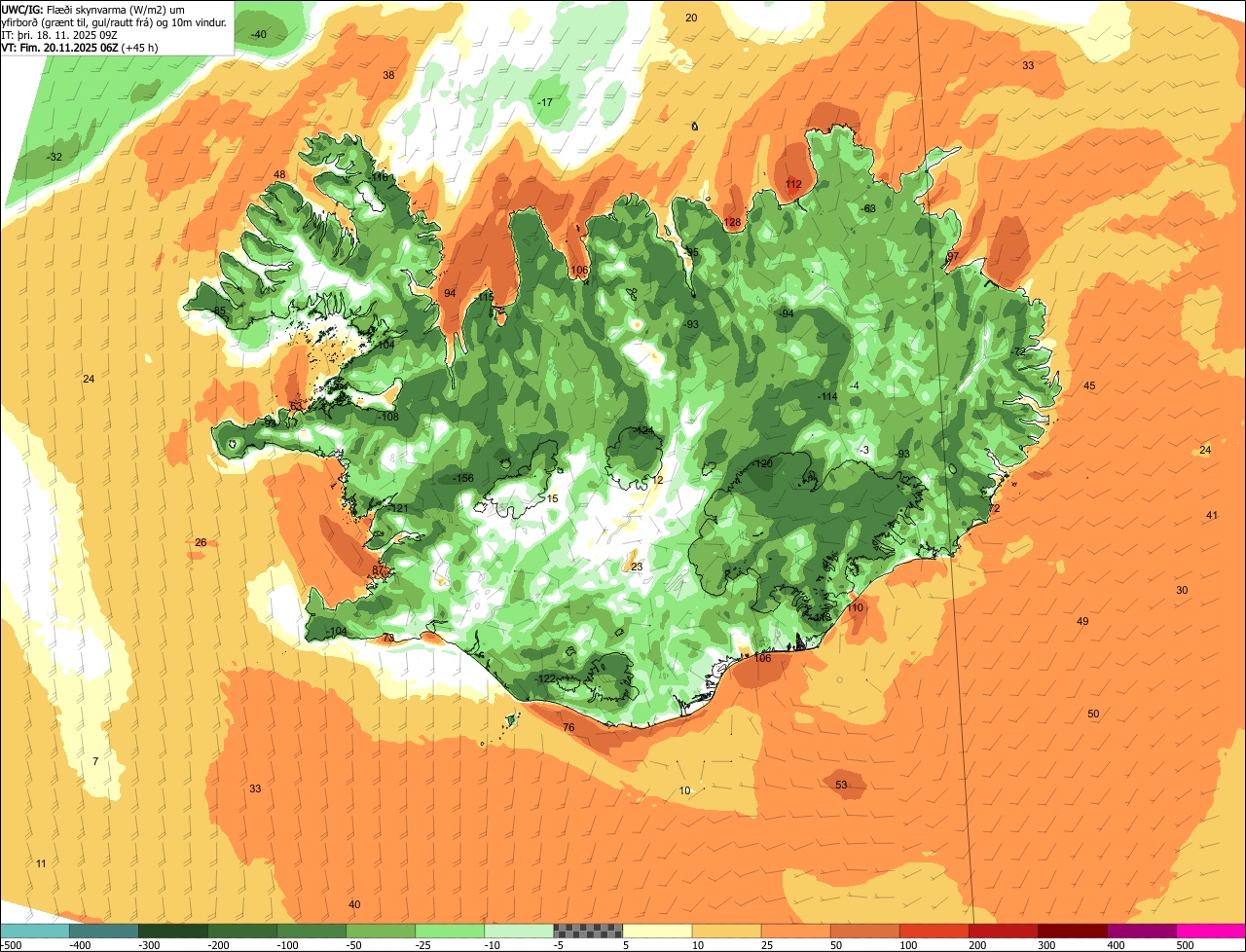Click the map value -32
1246x952 pixels.
[x=55, y=157]
